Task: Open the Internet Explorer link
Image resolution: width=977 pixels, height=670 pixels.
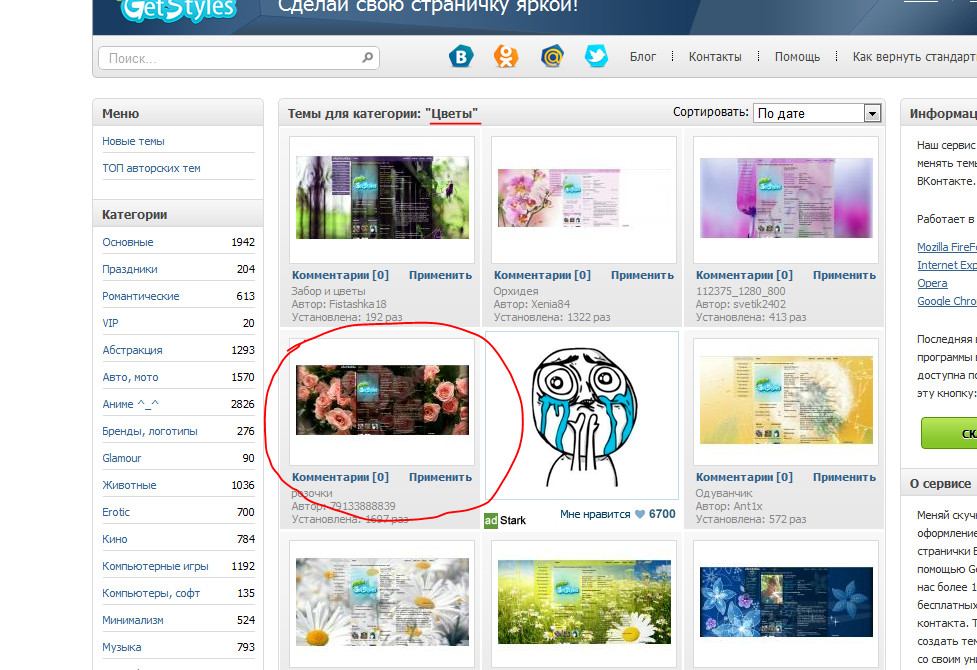Action: (x=946, y=266)
